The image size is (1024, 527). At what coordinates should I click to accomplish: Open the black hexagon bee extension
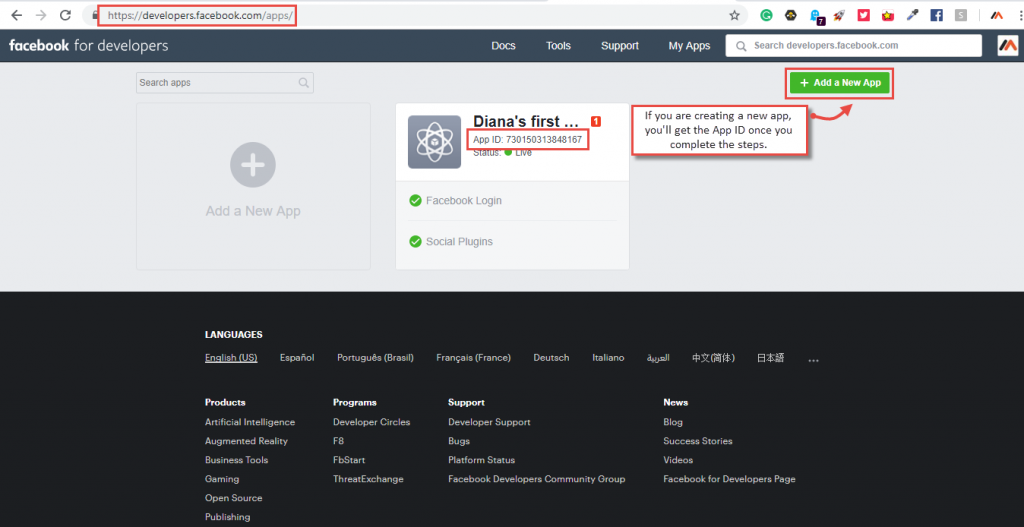(x=790, y=15)
